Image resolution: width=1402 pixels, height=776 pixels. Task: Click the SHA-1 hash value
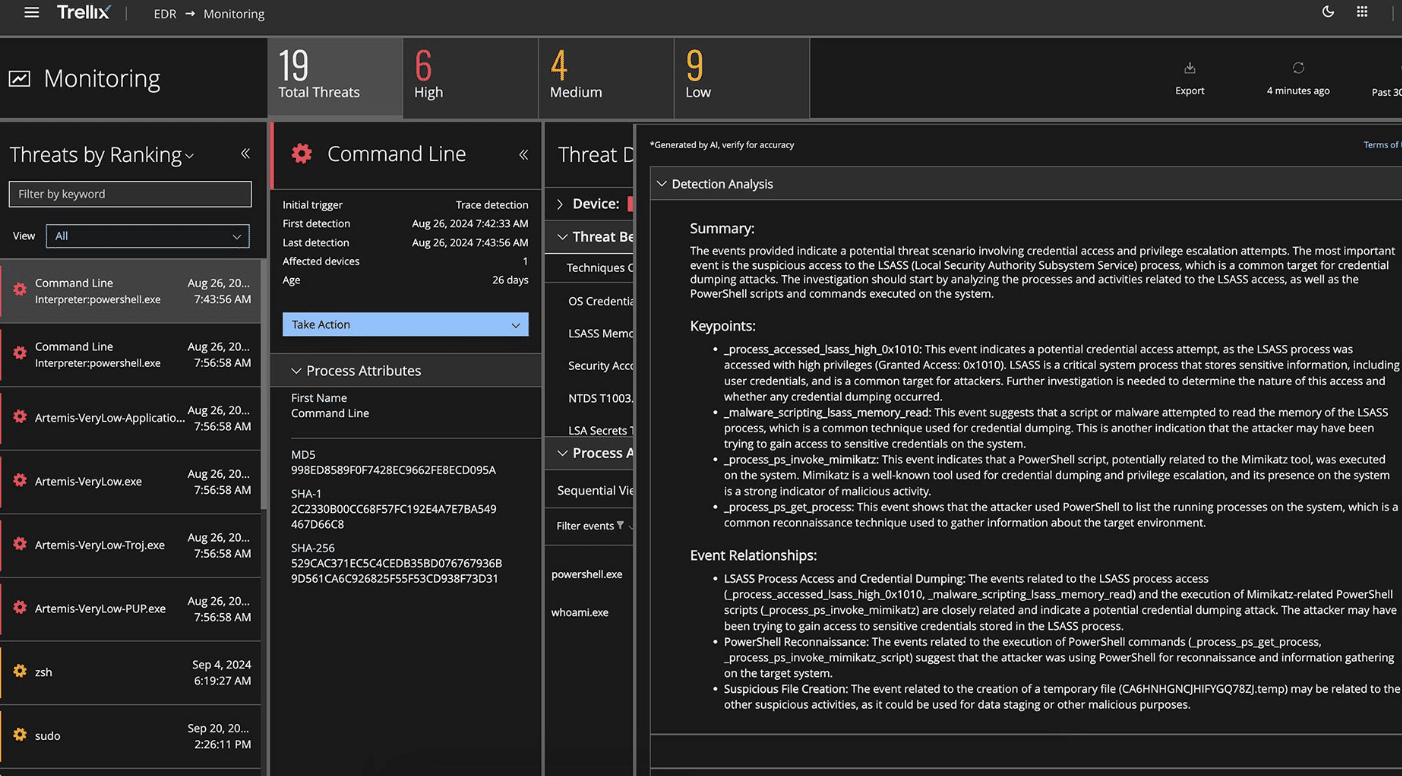(x=393, y=517)
